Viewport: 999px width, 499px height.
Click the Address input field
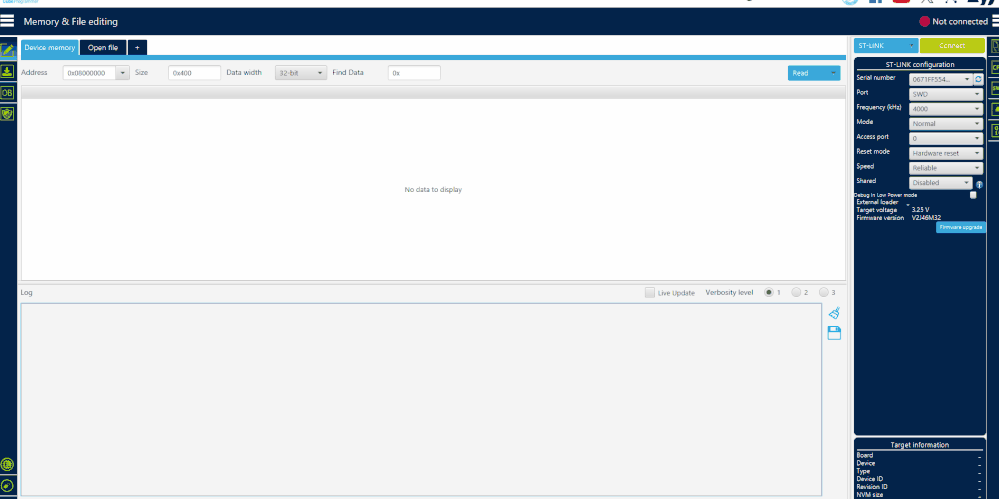(89, 73)
